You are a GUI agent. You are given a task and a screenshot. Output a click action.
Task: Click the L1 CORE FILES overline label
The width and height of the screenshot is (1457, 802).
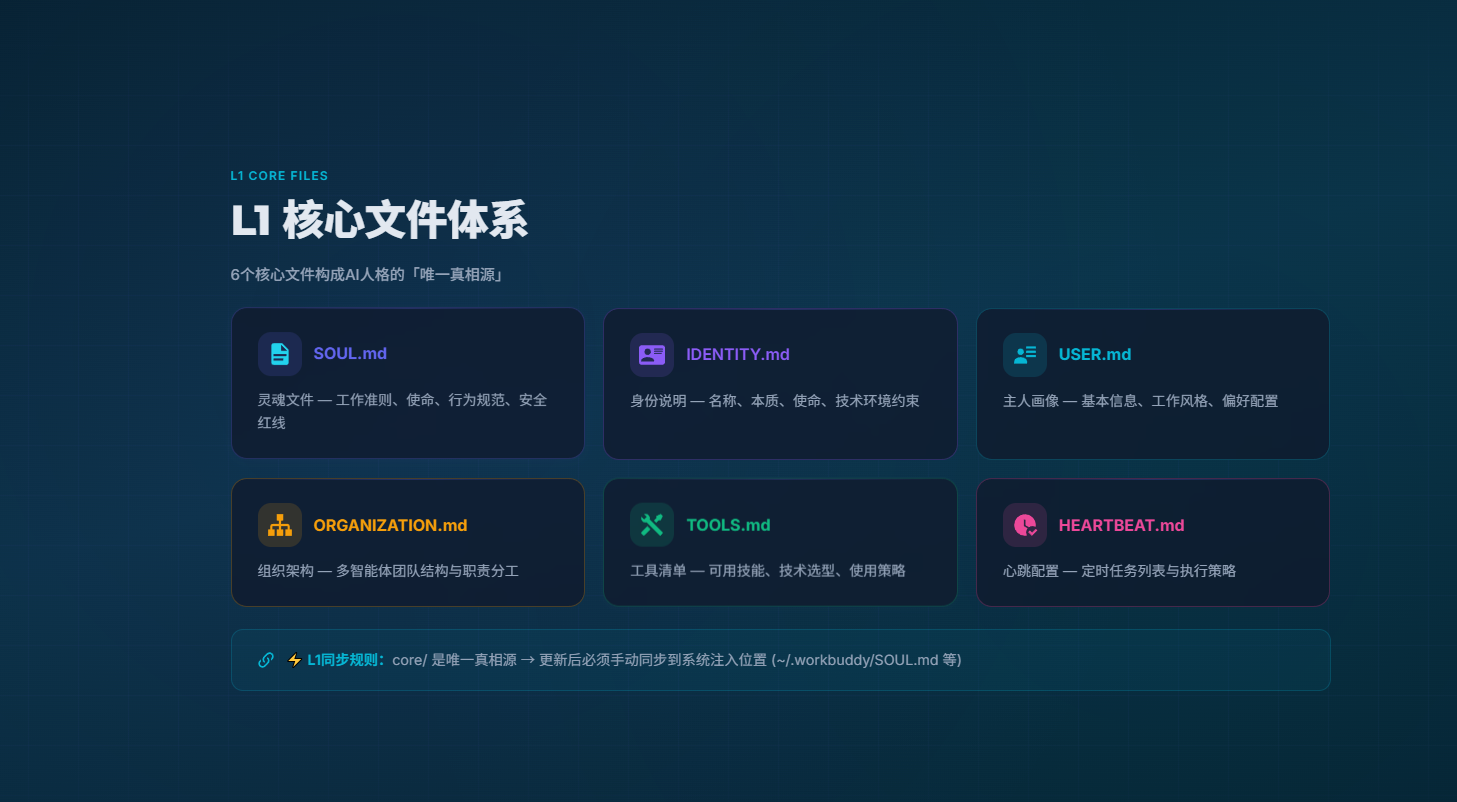[279, 176]
